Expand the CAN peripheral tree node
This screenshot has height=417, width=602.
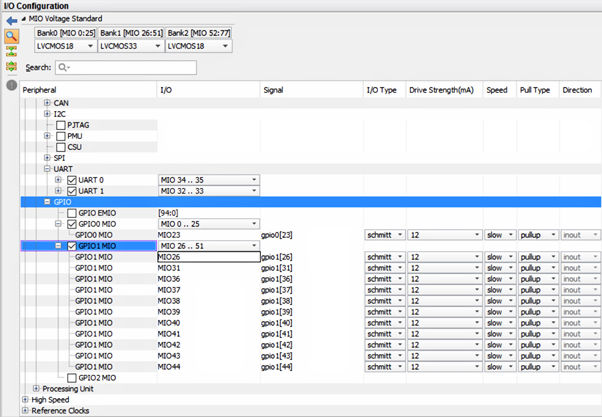tap(47, 103)
